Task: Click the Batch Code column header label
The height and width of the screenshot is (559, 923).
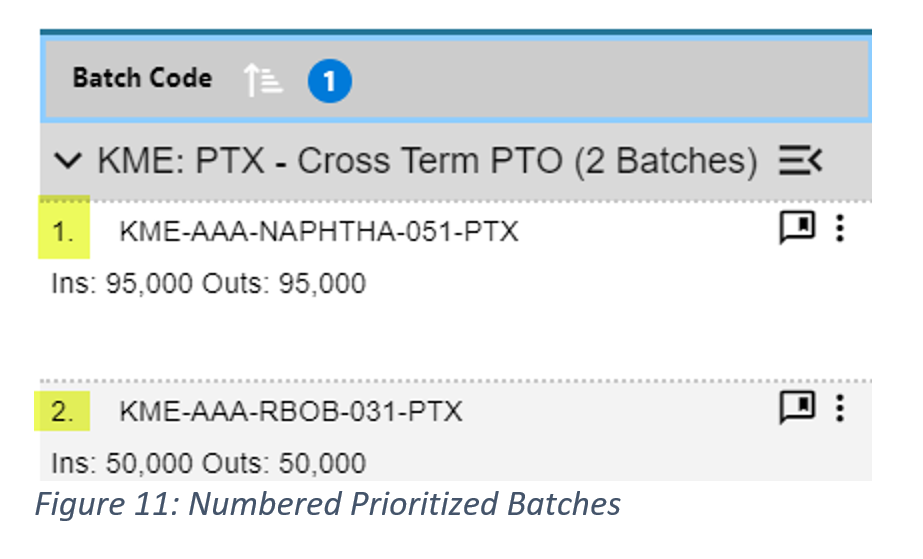Action: [142, 78]
